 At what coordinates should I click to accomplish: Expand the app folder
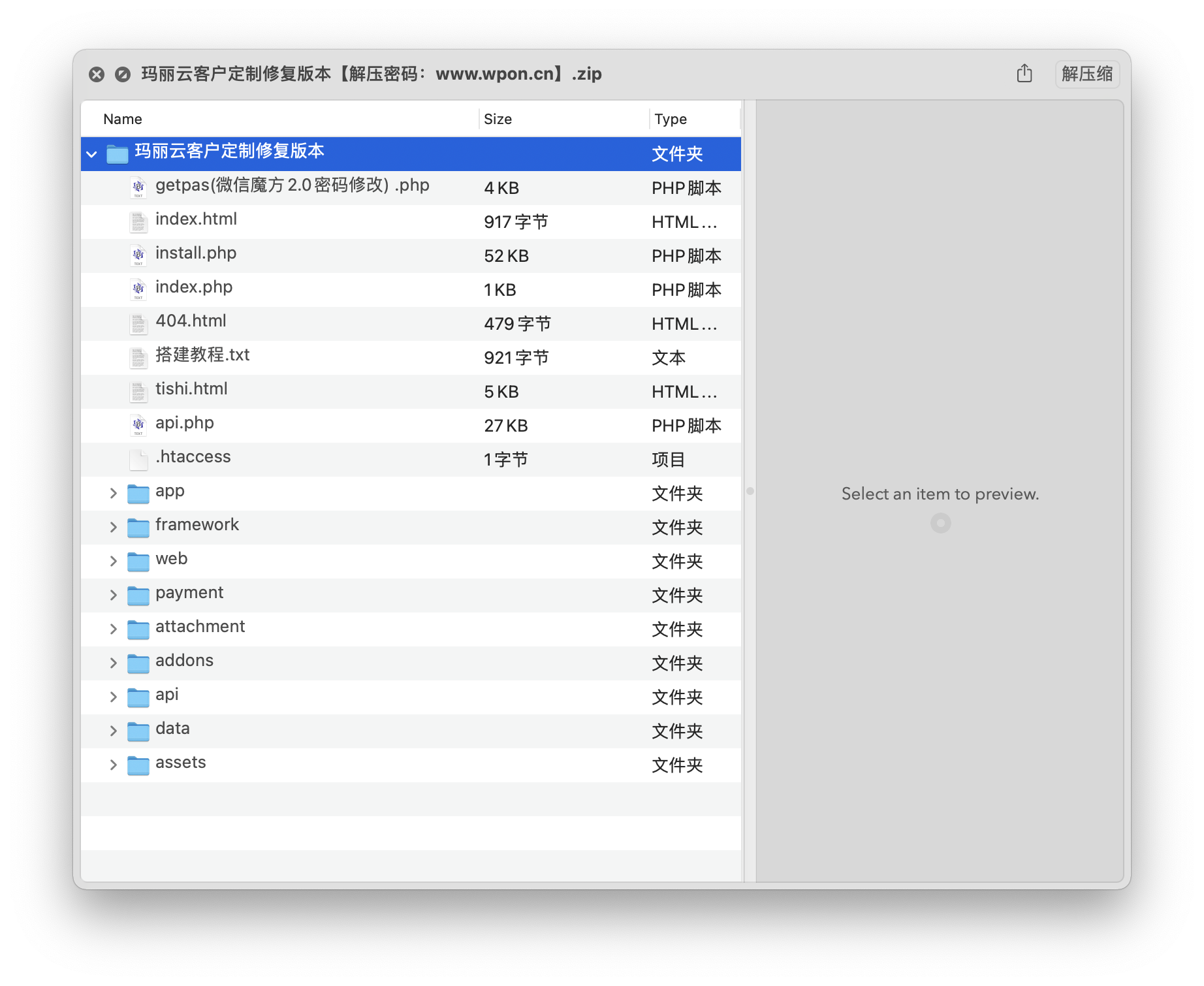[113, 493]
